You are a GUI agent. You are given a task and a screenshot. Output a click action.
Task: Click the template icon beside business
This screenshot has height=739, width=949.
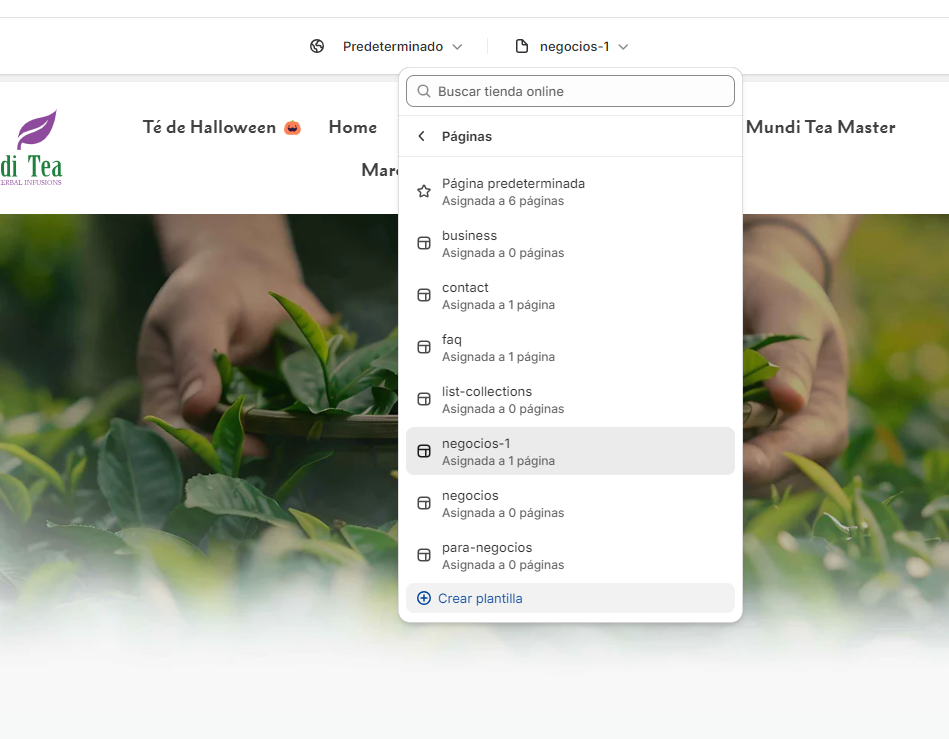[424, 243]
